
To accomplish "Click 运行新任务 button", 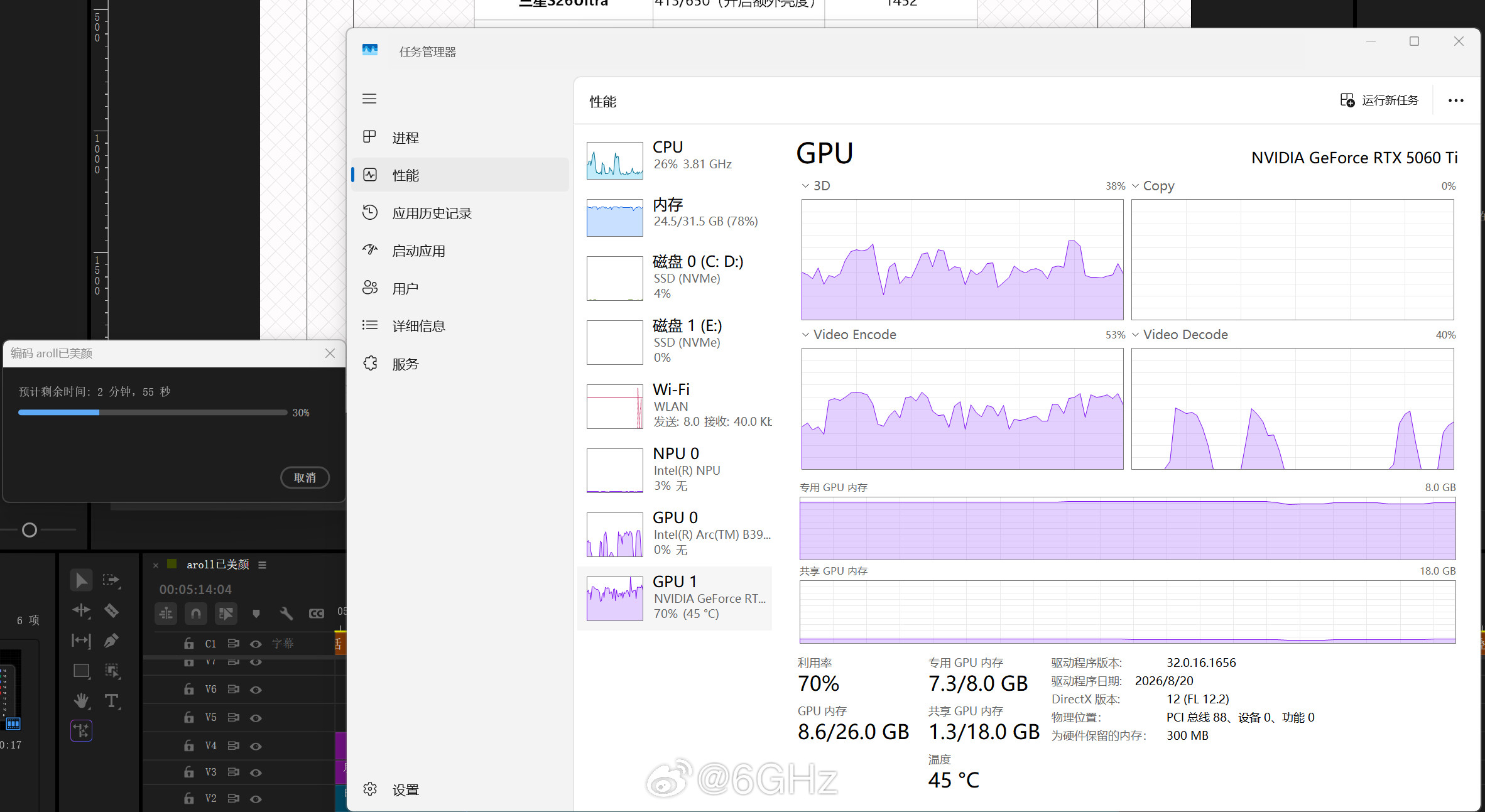I will [1379, 100].
